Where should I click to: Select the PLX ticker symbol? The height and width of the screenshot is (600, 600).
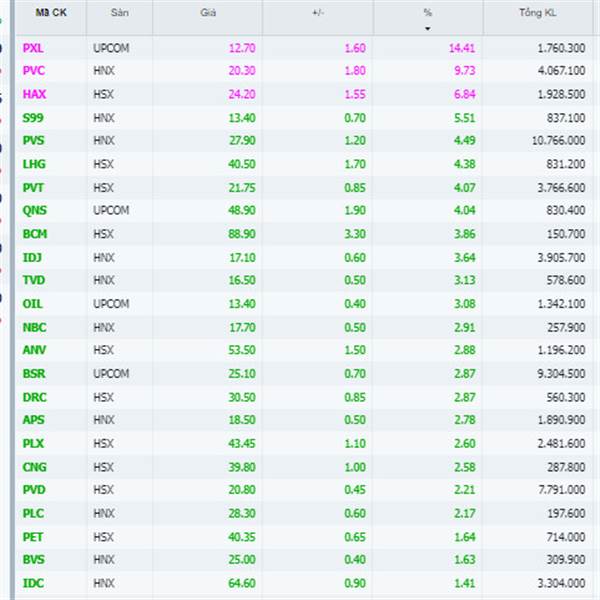33,443
